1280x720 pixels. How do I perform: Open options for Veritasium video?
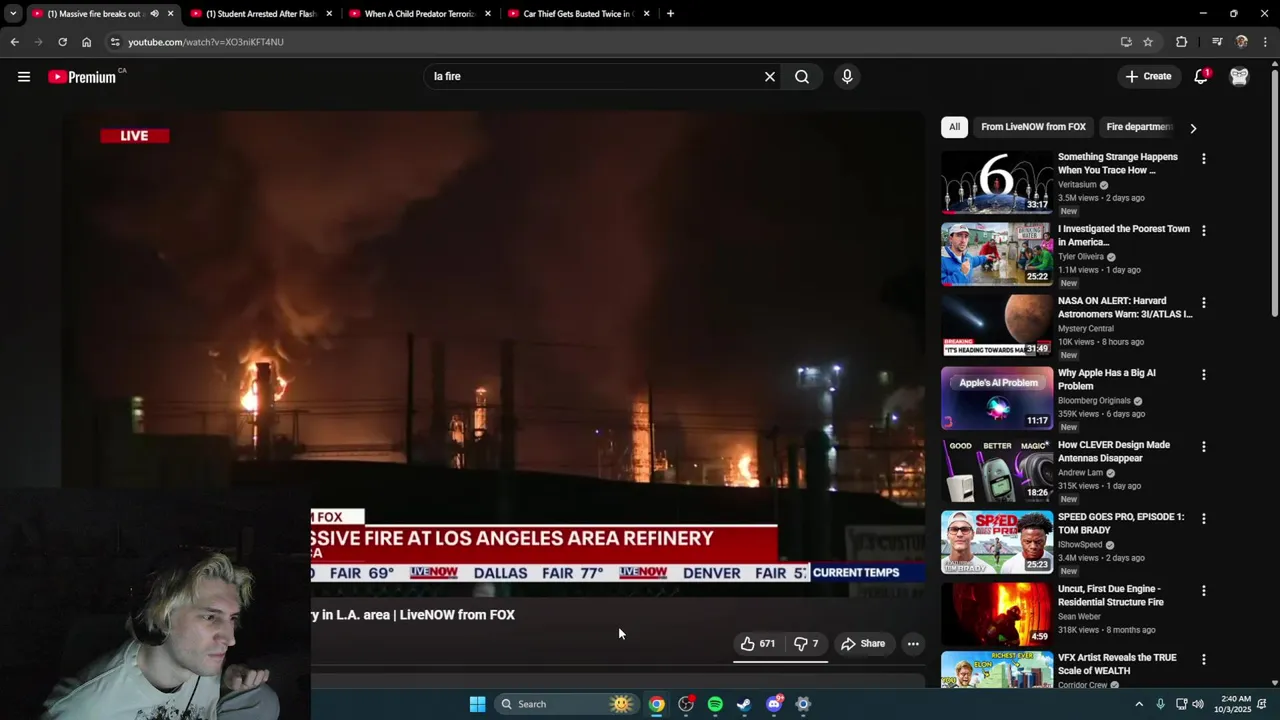[1204, 159]
